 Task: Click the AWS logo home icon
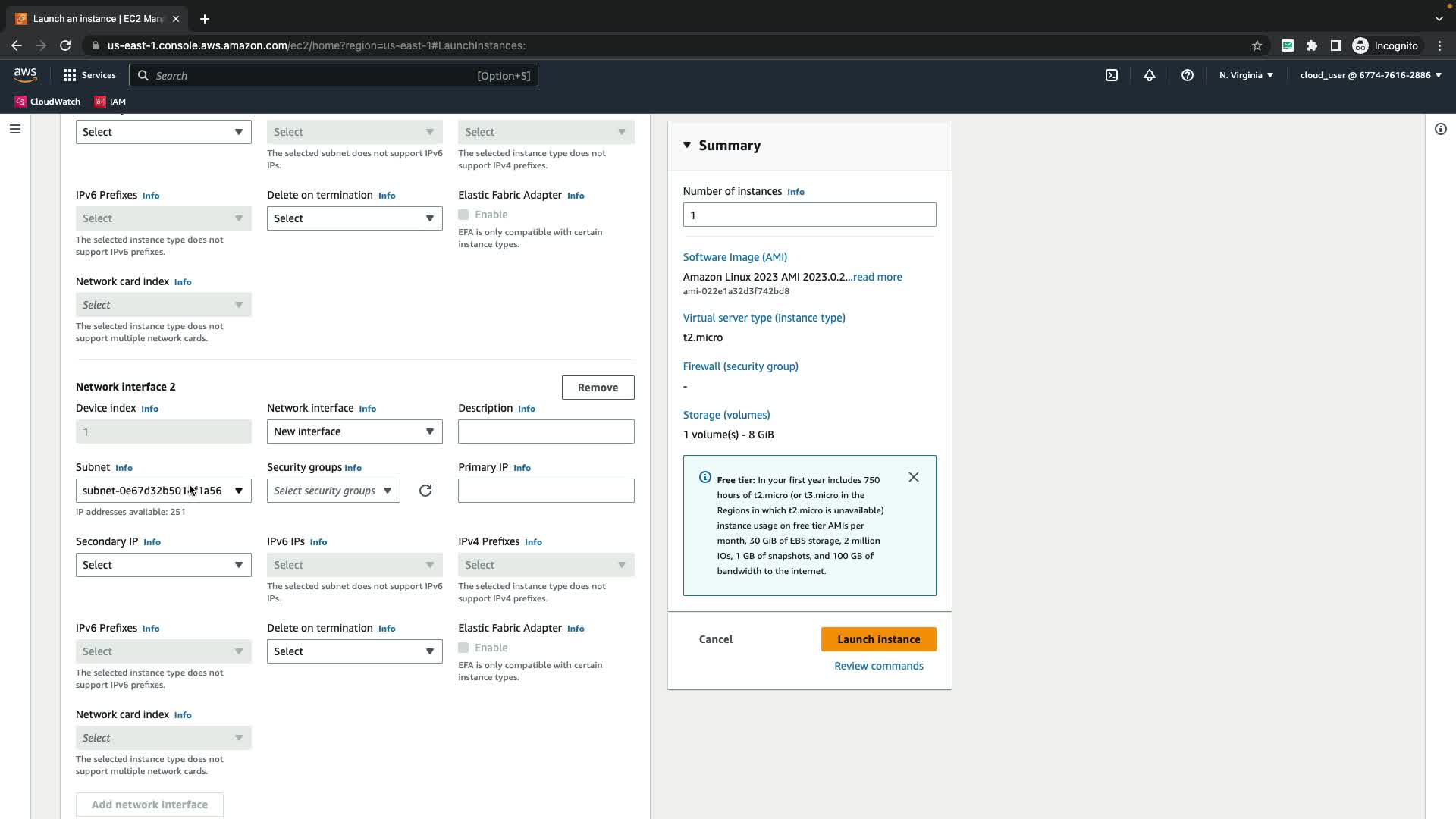tap(25, 74)
